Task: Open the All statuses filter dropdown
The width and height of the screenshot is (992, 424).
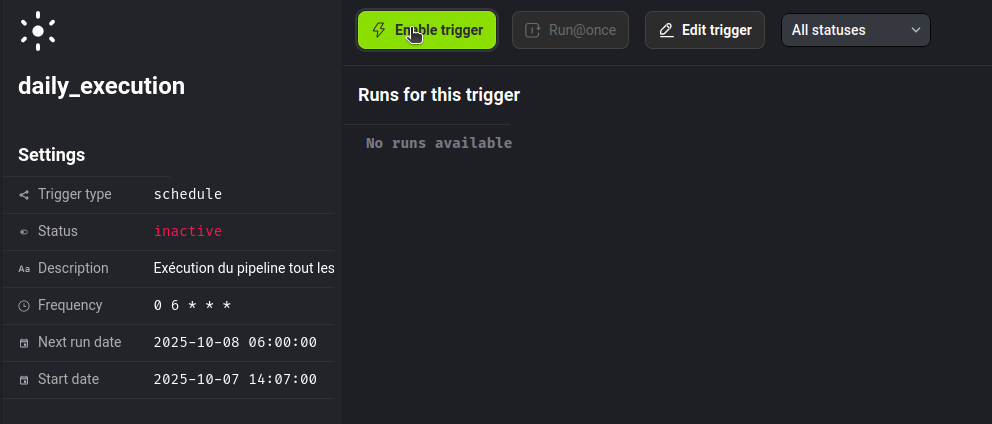Action: point(855,30)
